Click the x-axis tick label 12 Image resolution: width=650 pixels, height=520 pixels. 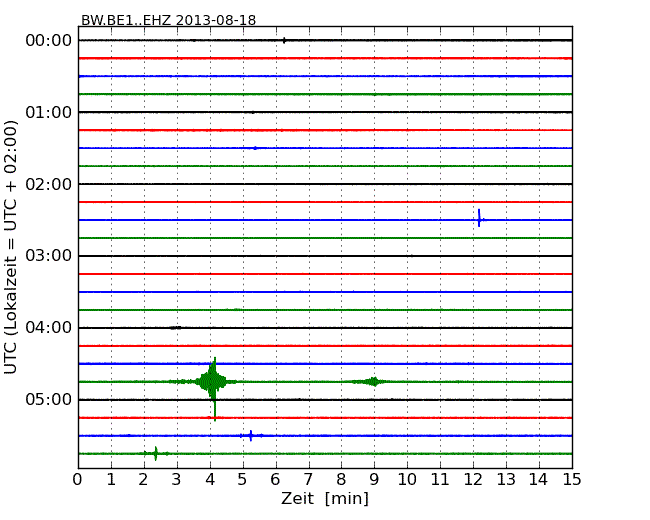473,480
